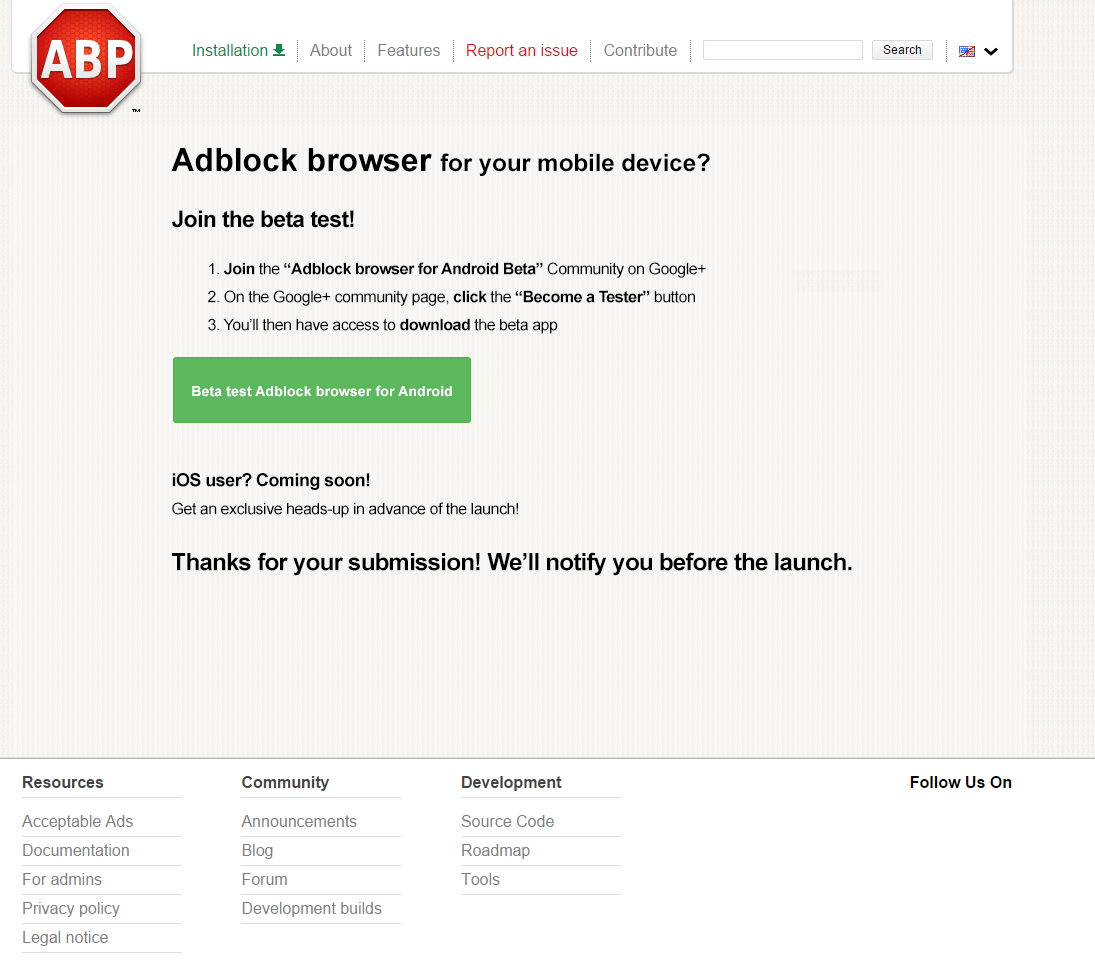Expand the language selector chevron
The width and height of the screenshot is (1095, 979).
(x=990, y=51)
